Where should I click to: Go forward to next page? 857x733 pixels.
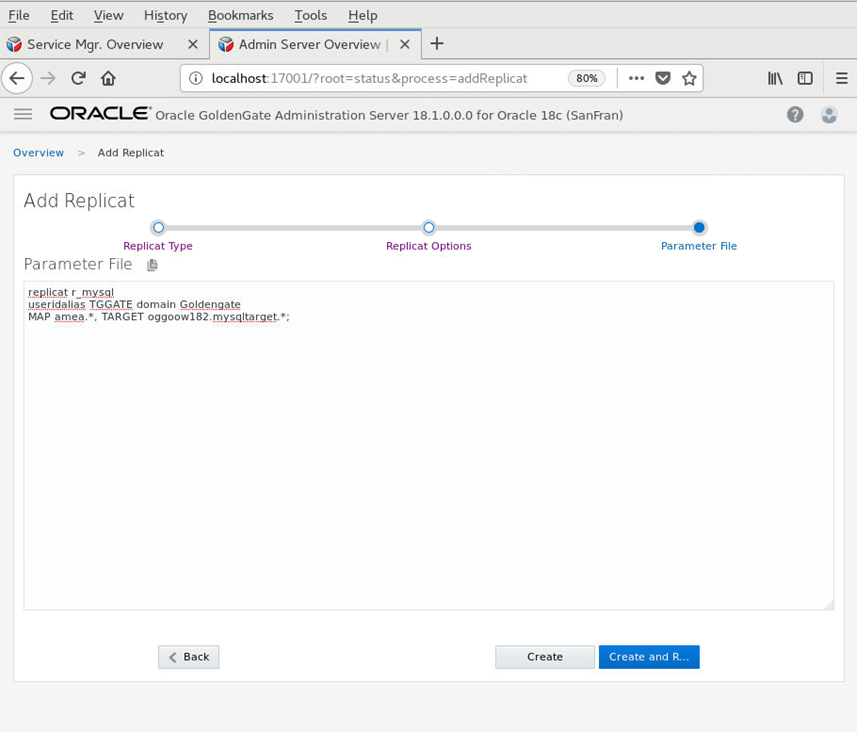tap(48, 78)
